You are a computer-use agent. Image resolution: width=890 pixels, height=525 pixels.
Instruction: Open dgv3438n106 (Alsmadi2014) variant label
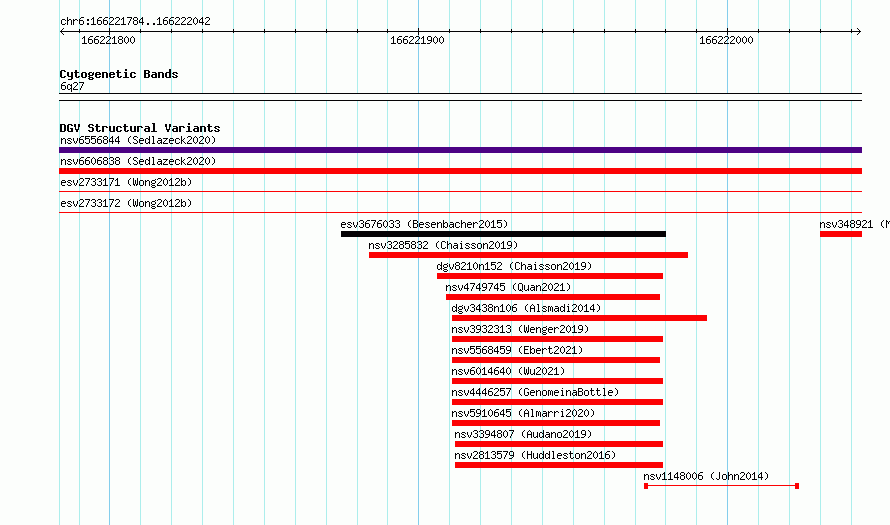[526, 308]
